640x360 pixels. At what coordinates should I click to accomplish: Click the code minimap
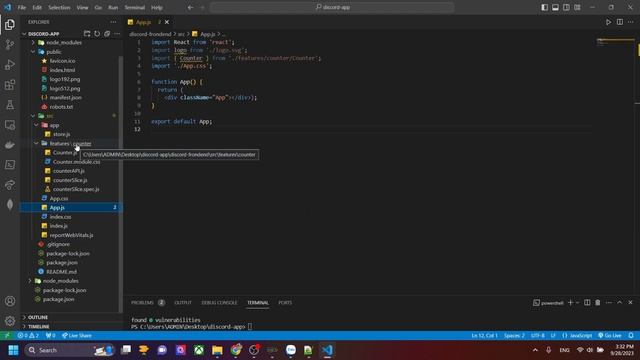click(x=615, y=42)
